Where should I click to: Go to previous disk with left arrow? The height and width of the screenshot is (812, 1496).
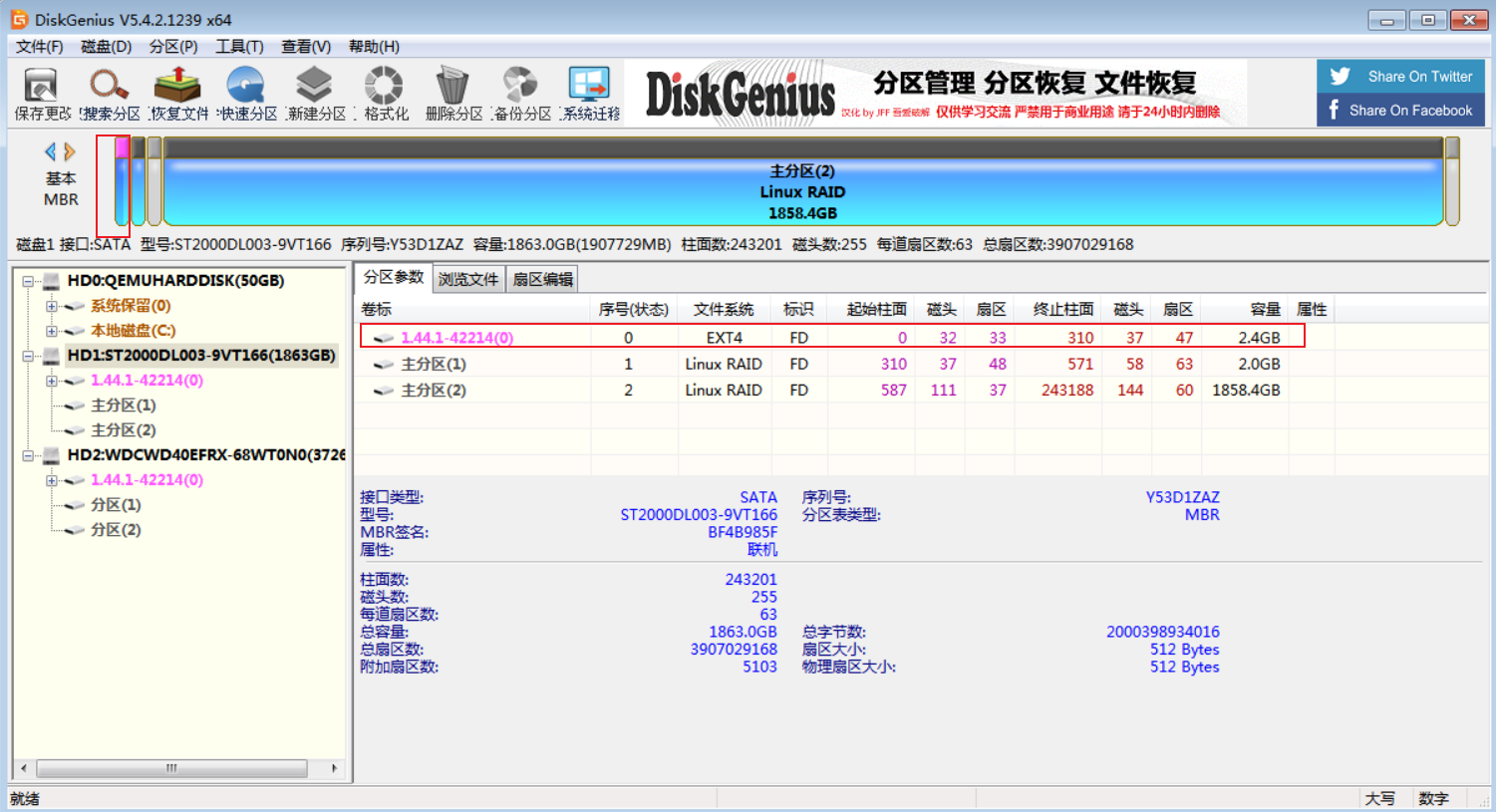point(50,152)
